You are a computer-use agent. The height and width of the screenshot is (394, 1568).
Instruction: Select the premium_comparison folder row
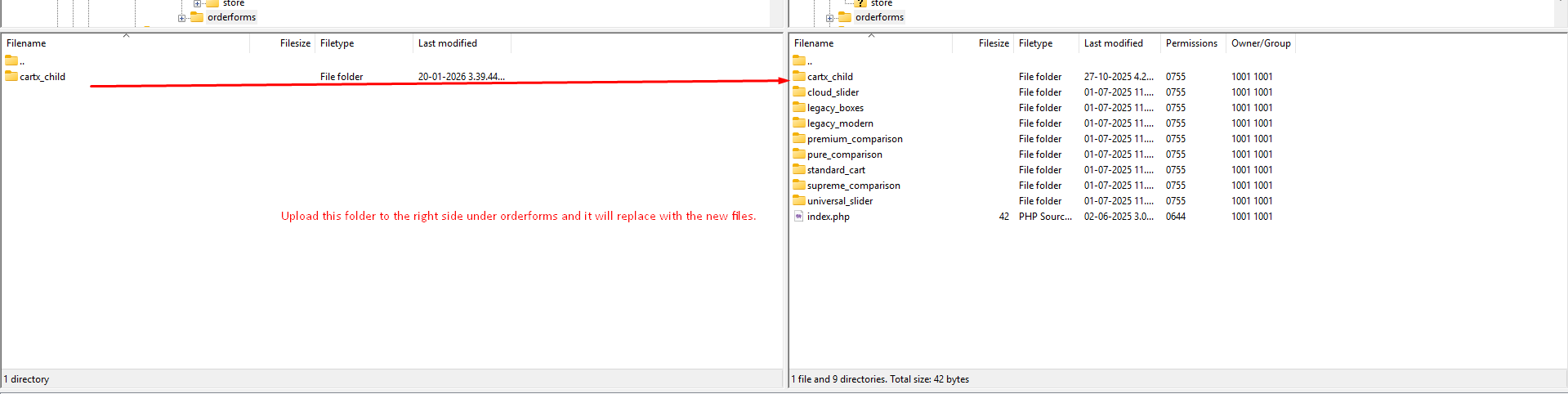click(855, 139)
